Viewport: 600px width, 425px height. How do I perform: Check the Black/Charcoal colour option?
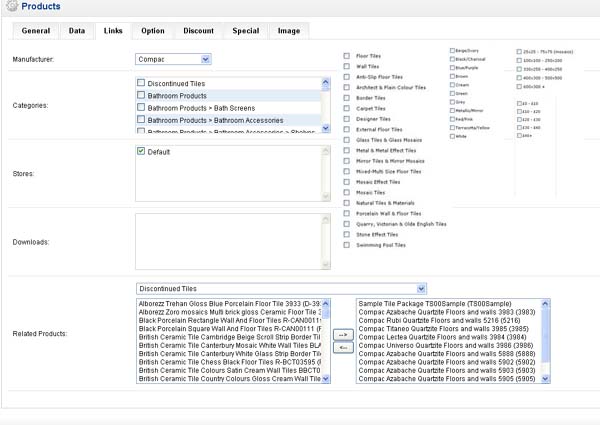(x=452, y=59)
